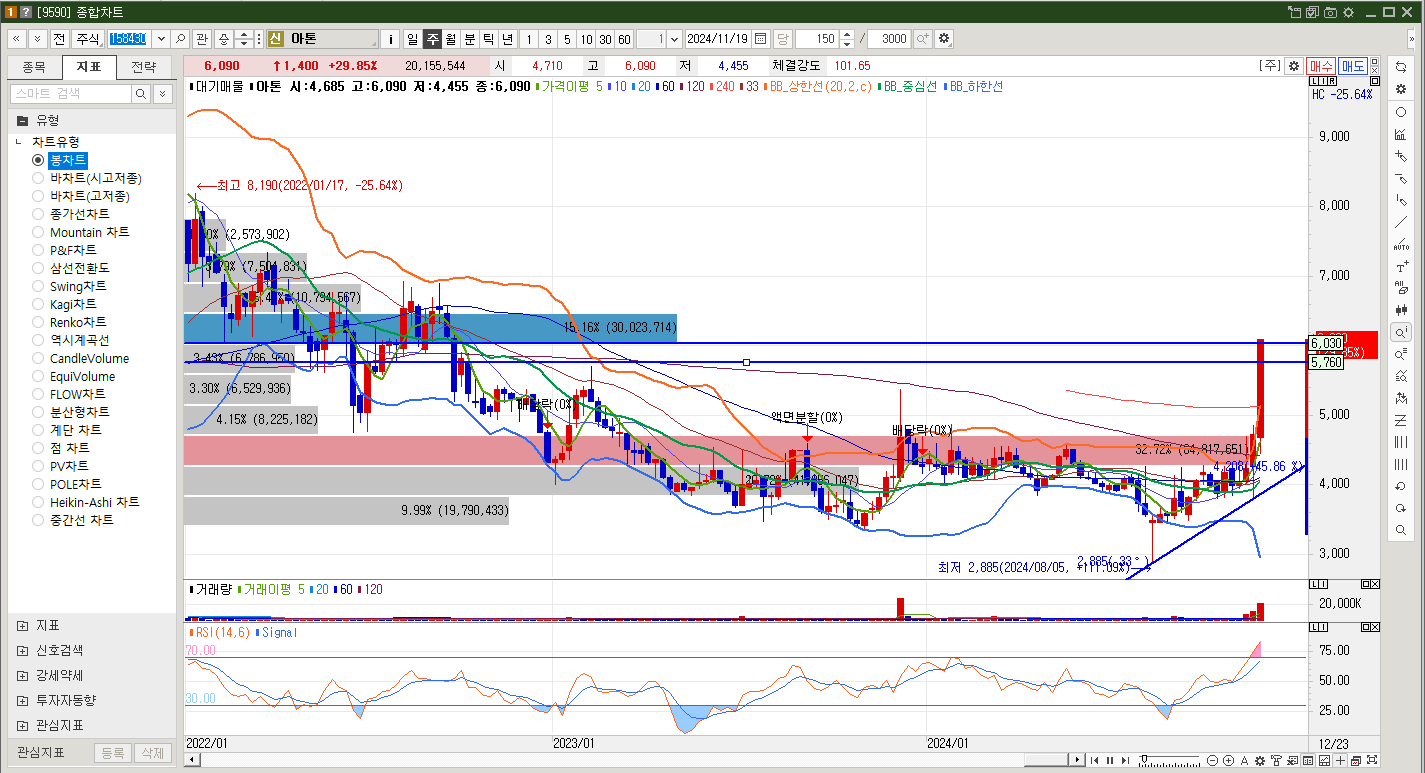Image resolution: width=1425 pixels, height=773 pixels.
Task: Click the undo arrow in right toolbar
Action: pyautogui.click(x=1401, y=486)
